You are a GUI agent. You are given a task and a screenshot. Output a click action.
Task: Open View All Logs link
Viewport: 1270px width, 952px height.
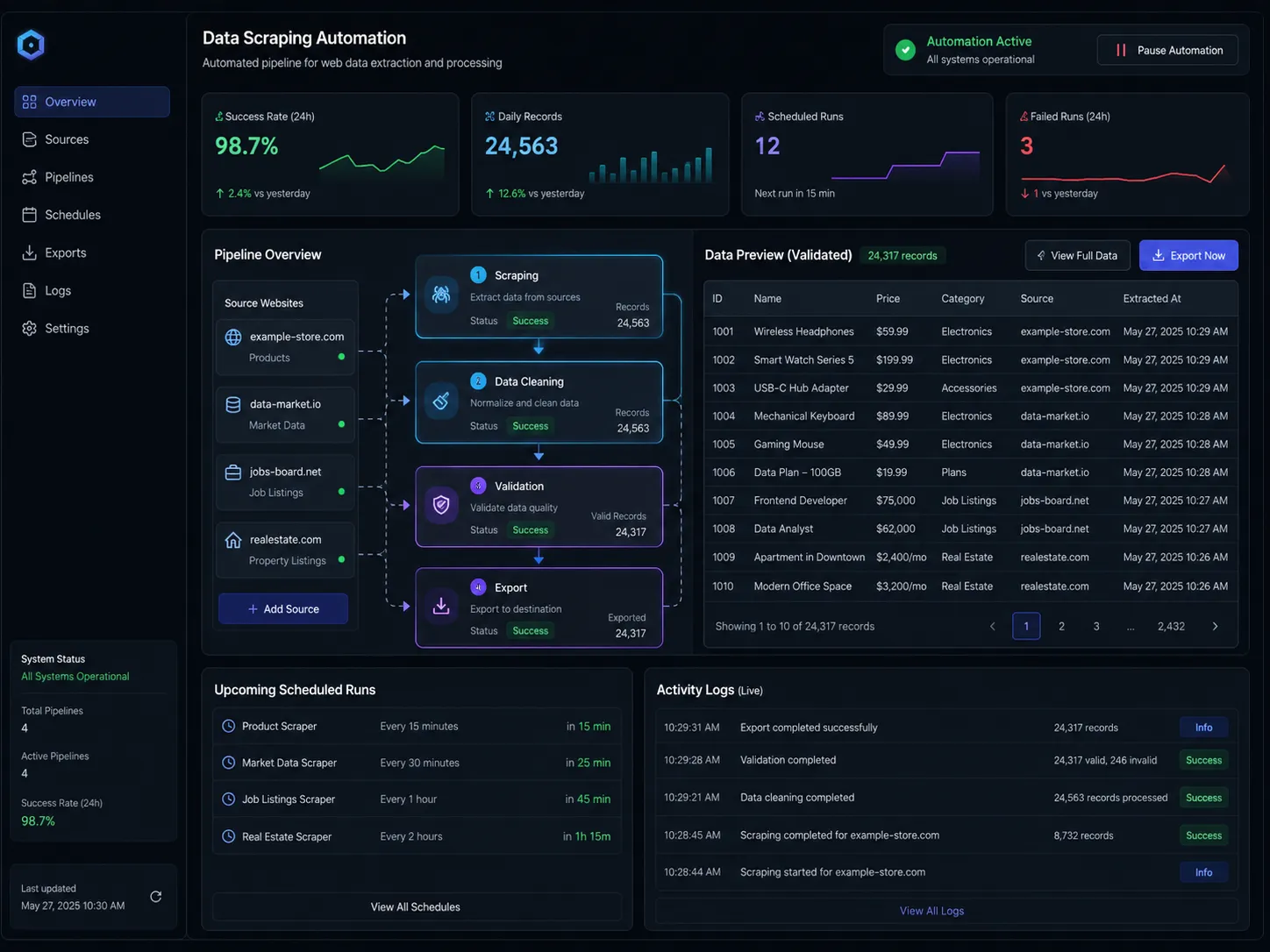click(931, 911)
